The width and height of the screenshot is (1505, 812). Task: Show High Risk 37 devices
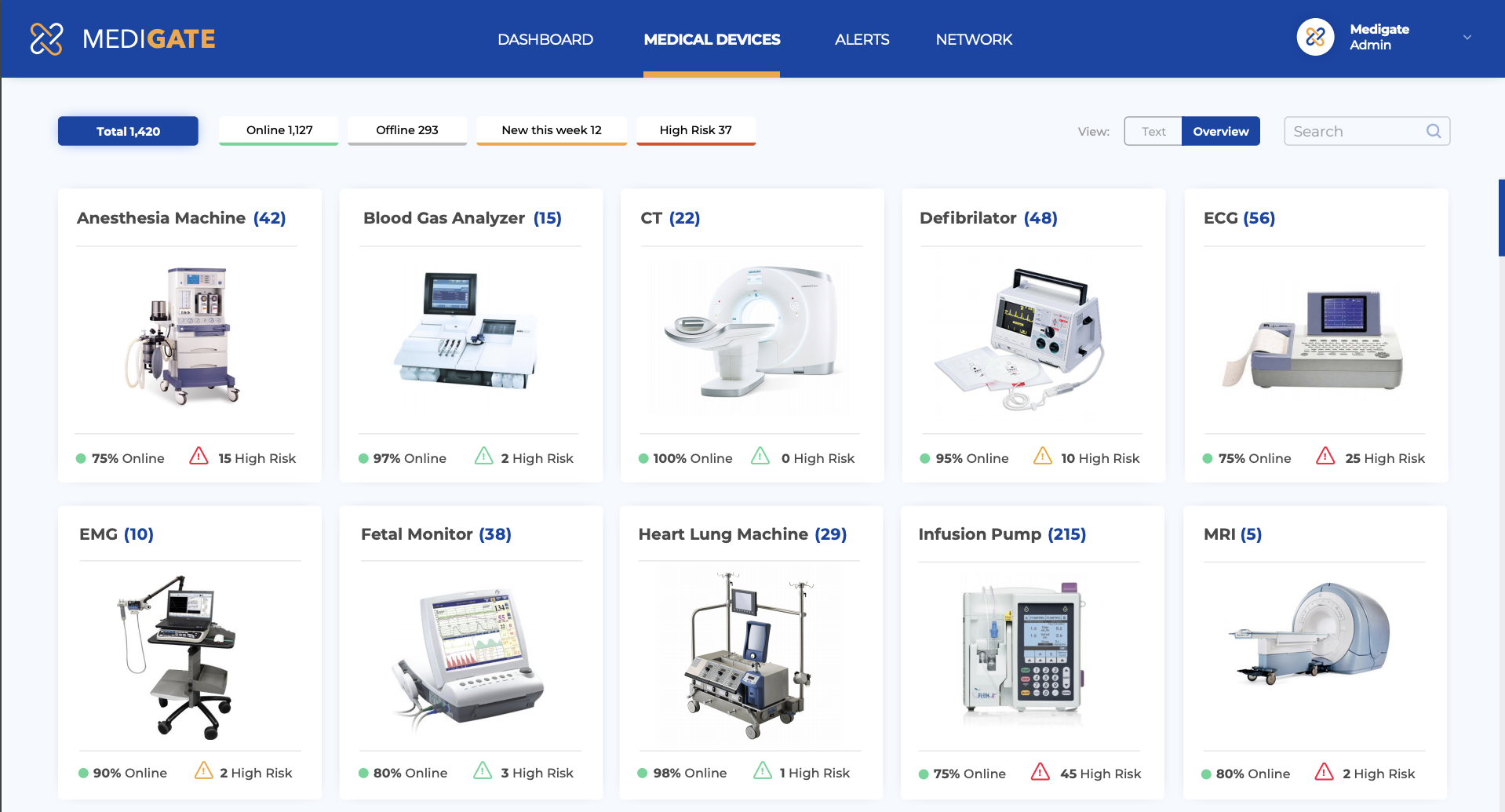696,130
